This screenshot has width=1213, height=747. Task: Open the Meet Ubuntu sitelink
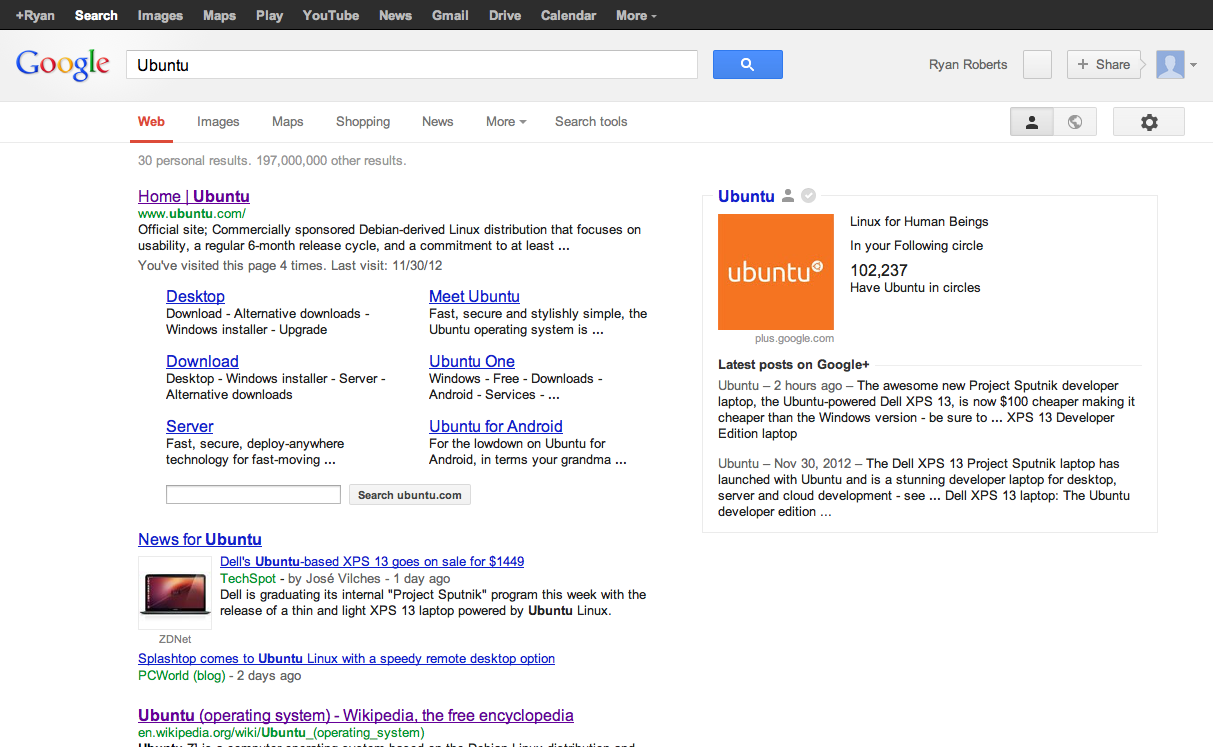(x=474, y=296)
